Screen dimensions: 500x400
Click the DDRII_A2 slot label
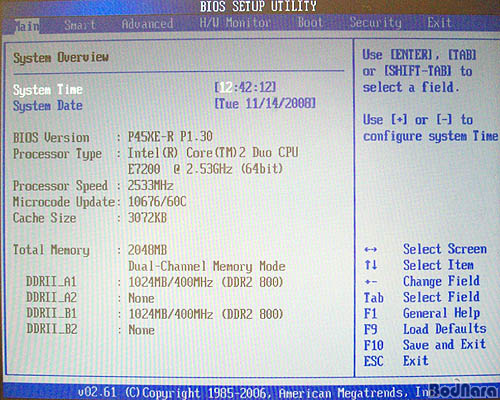pos(51,297)
